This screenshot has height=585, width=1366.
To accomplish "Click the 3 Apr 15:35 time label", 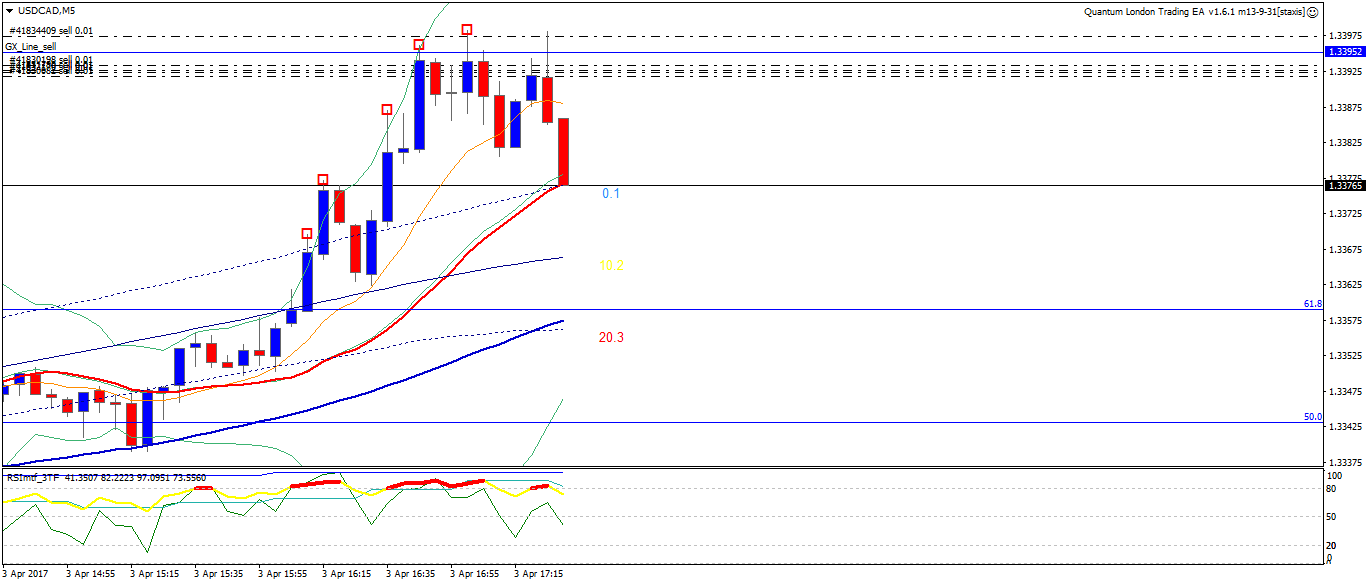I will (218, 575).
